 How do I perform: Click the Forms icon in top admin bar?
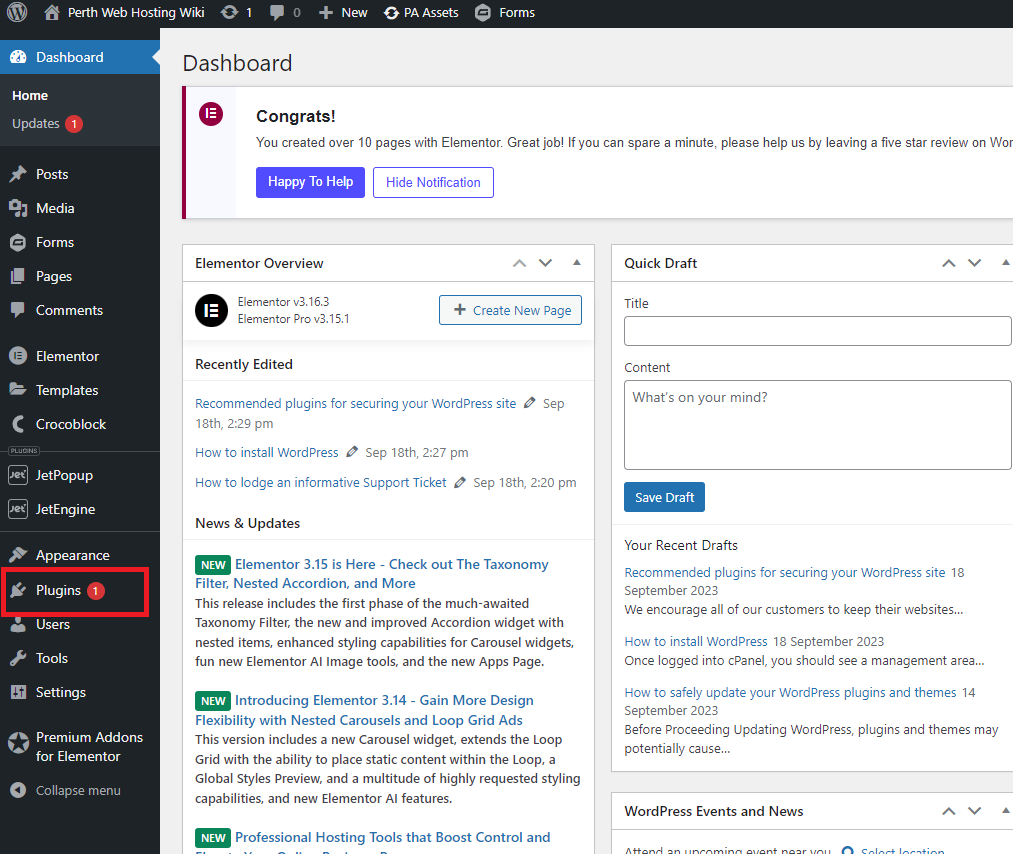[483, 13]
